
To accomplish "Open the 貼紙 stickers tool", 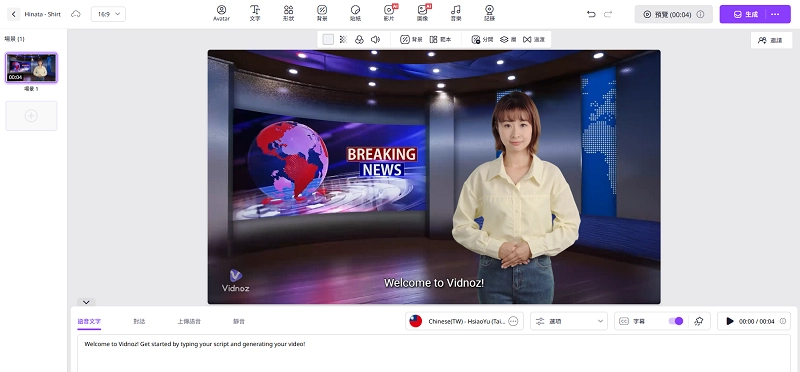I will point(355,13).
